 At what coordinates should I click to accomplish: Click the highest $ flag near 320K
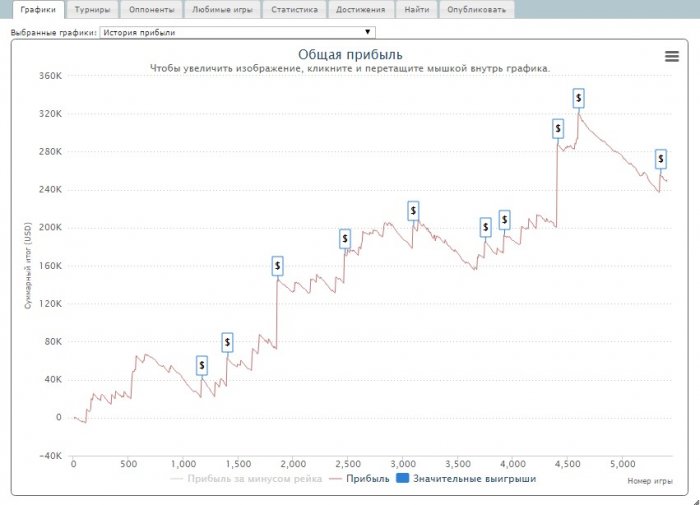579,98
